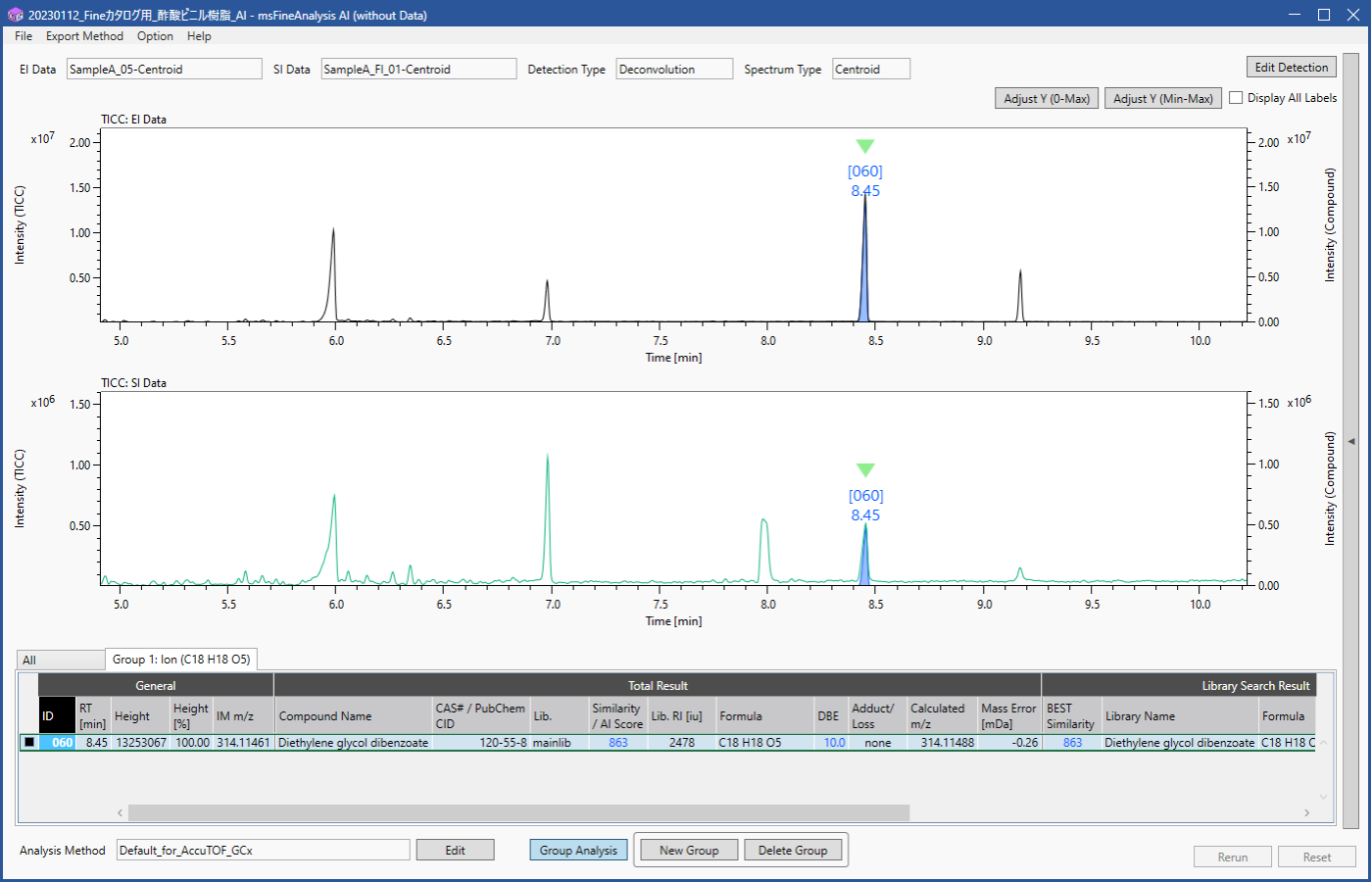Click the Detection Type Deconvolution field
1372x882 pixels.
point(674,69)
